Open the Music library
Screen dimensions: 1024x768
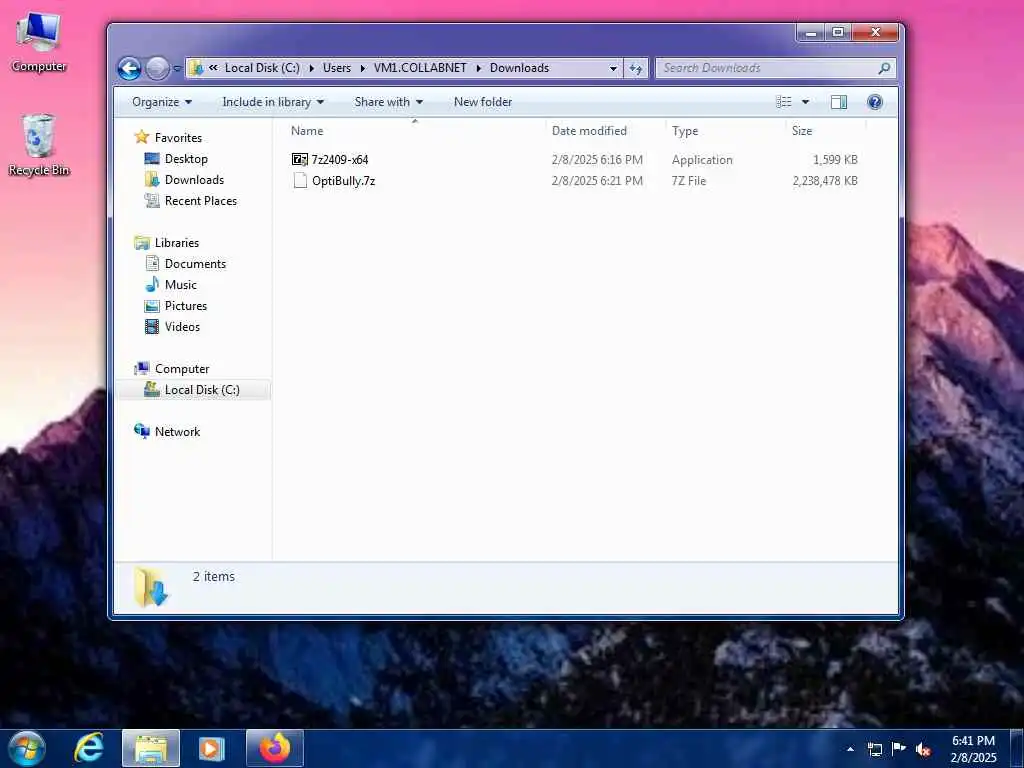(x=181, y=285)
